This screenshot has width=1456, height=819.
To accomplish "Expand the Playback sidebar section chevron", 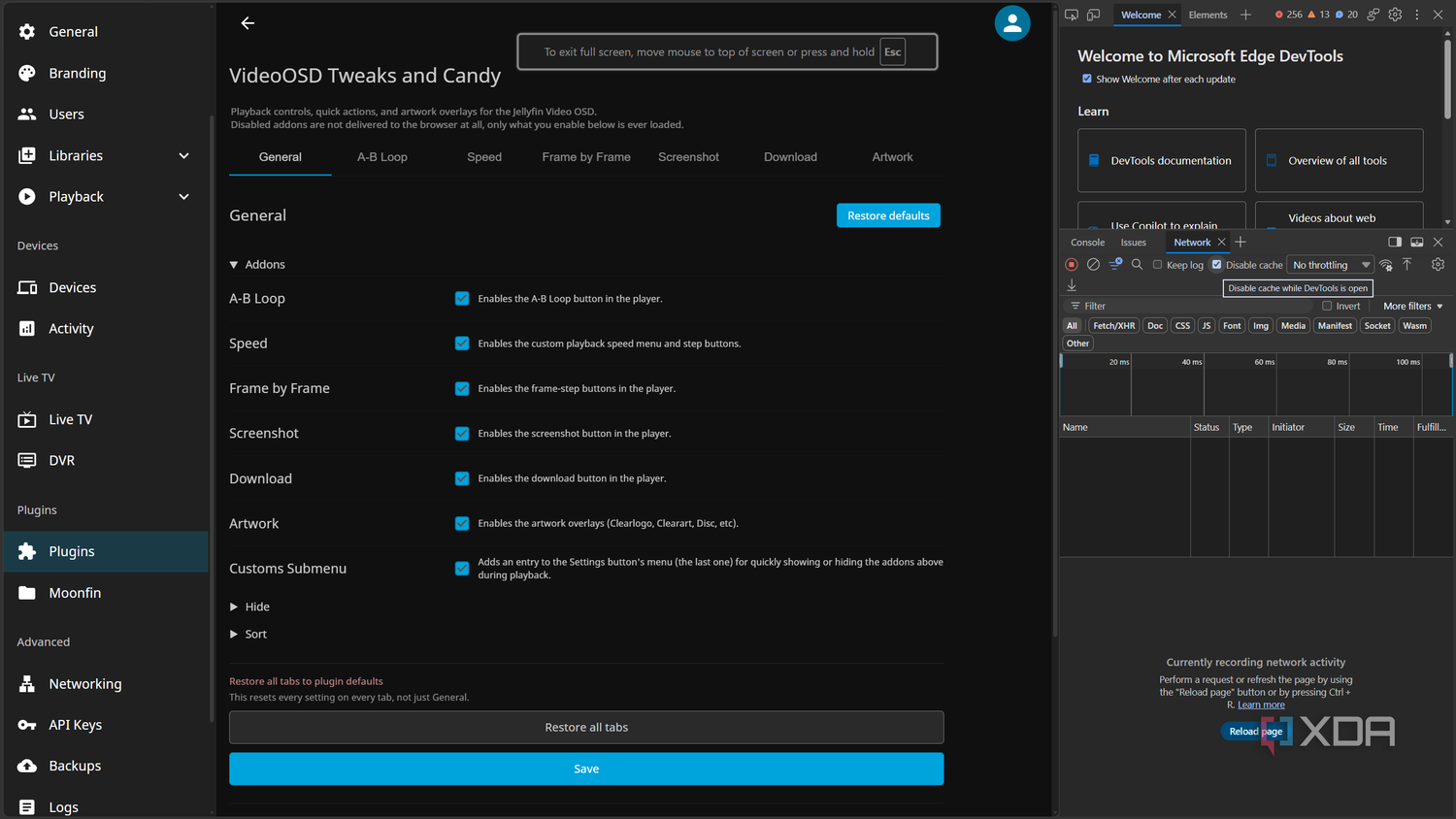I will pos(183,197).
